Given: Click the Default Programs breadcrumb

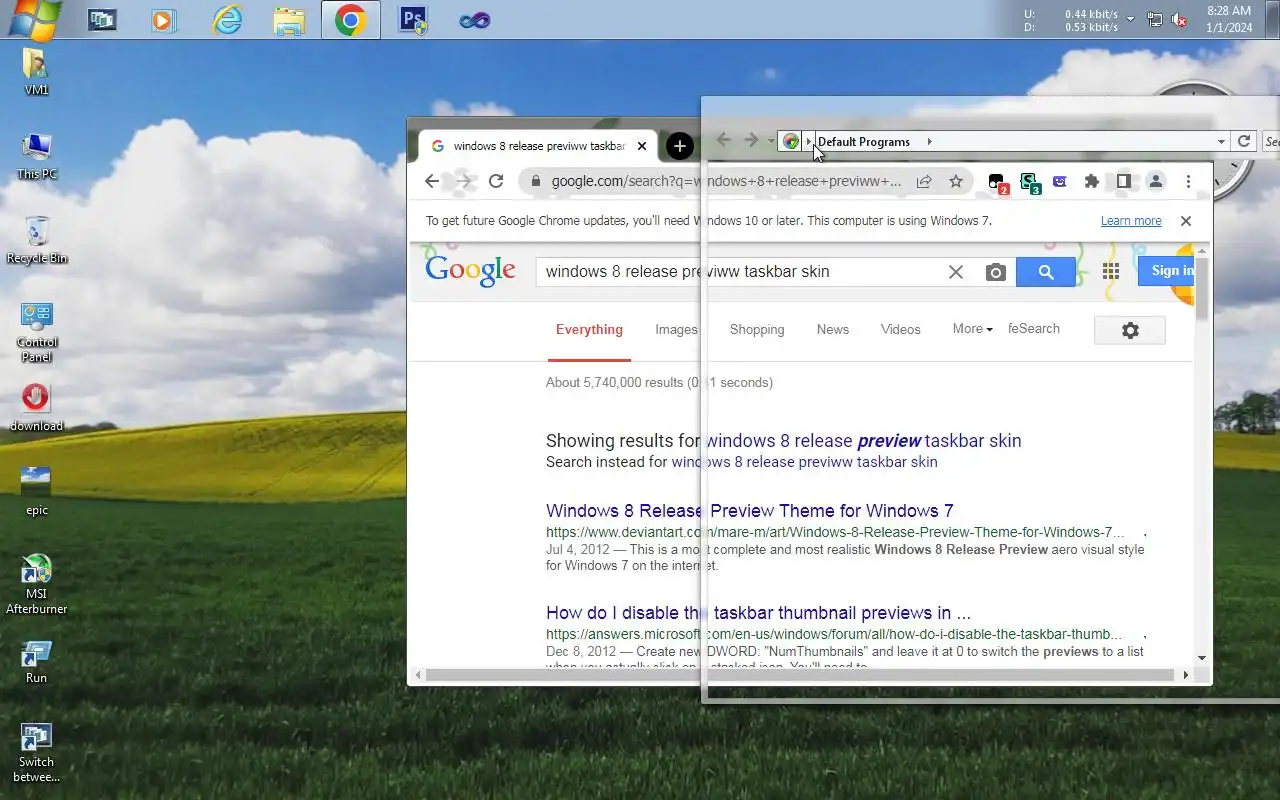Looking at the screenshot, I should 864,142.
